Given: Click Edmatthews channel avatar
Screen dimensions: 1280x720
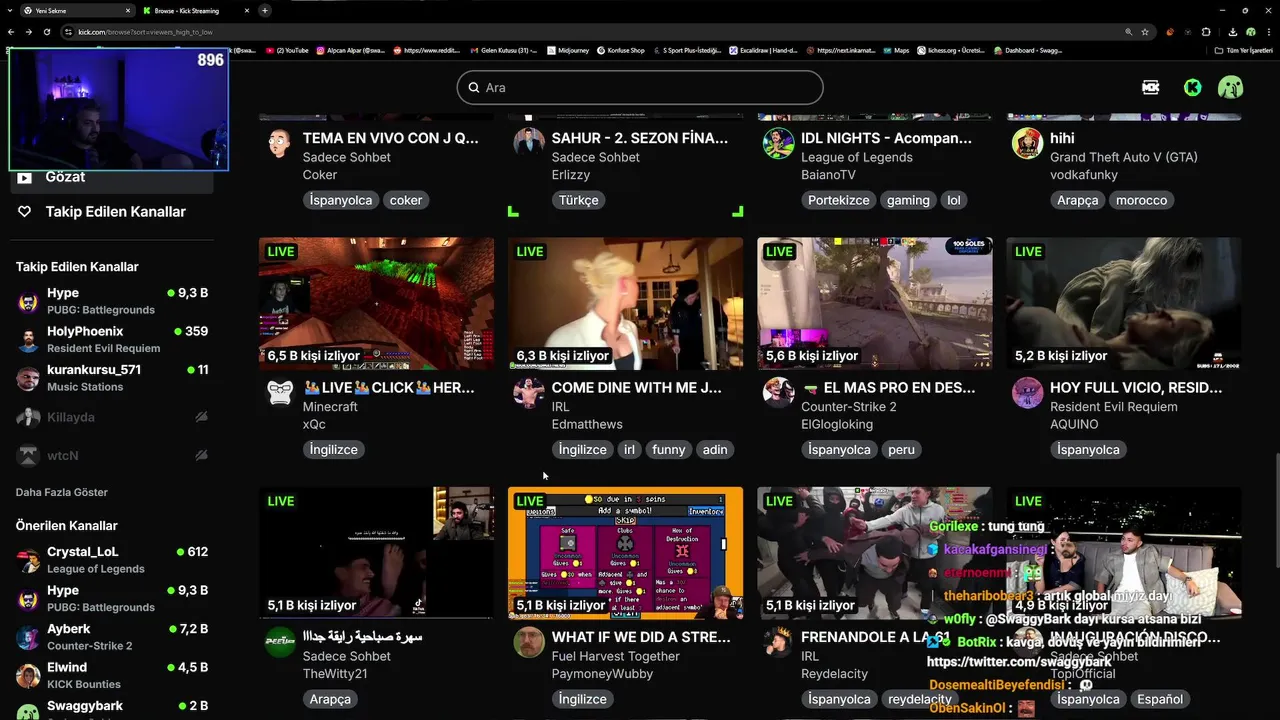Looking at the screenshot, I should 529,392.
